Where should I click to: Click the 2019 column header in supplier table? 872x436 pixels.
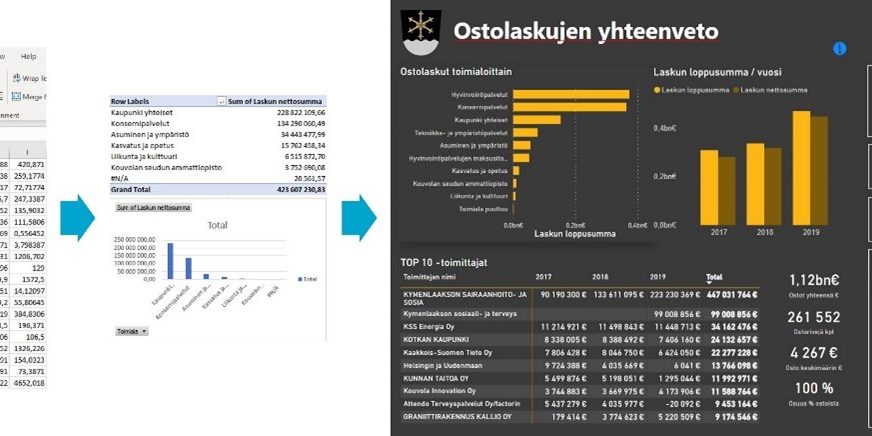click(x=658, y=276)
